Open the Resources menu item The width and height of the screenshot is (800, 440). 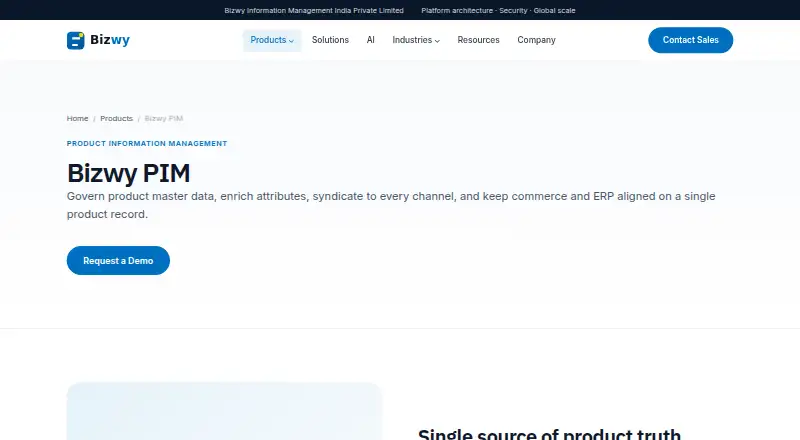[478, 40]
